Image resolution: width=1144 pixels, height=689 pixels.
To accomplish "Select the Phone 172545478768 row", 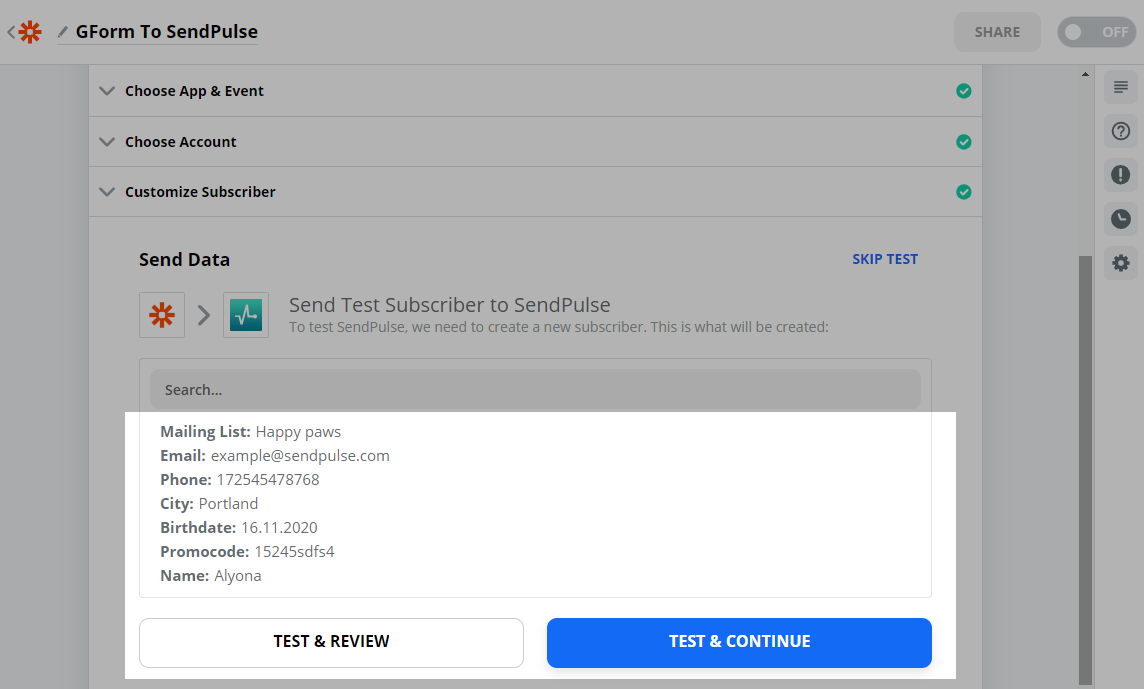I will click(x=239, y=480).
